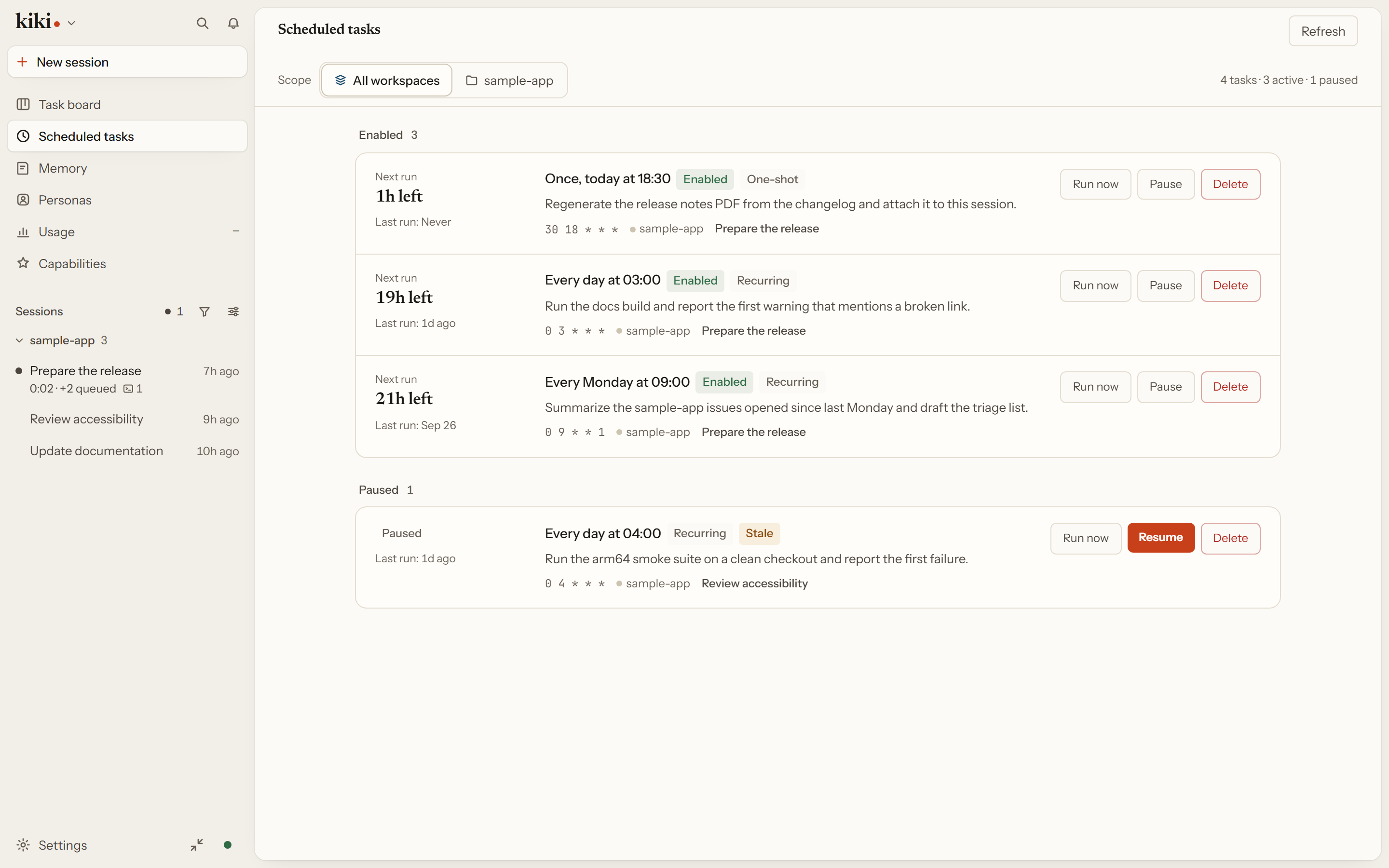
Task: Pause the Once today at 18:30 task
Action: (1165, 184)
